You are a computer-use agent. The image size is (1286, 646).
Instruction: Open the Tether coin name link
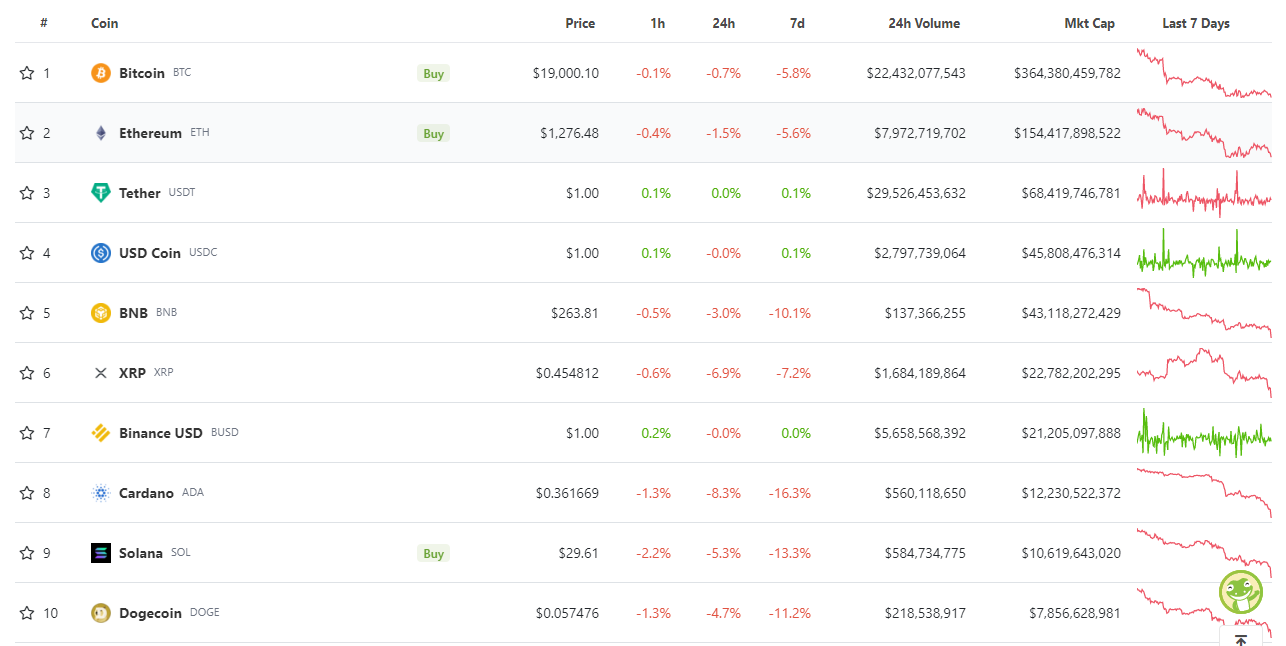click(x=140, y=193)
